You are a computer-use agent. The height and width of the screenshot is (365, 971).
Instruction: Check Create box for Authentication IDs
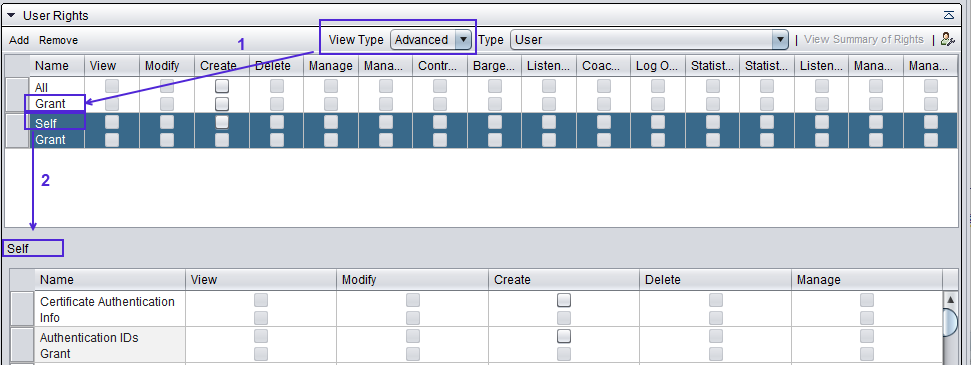pos(564,336)
